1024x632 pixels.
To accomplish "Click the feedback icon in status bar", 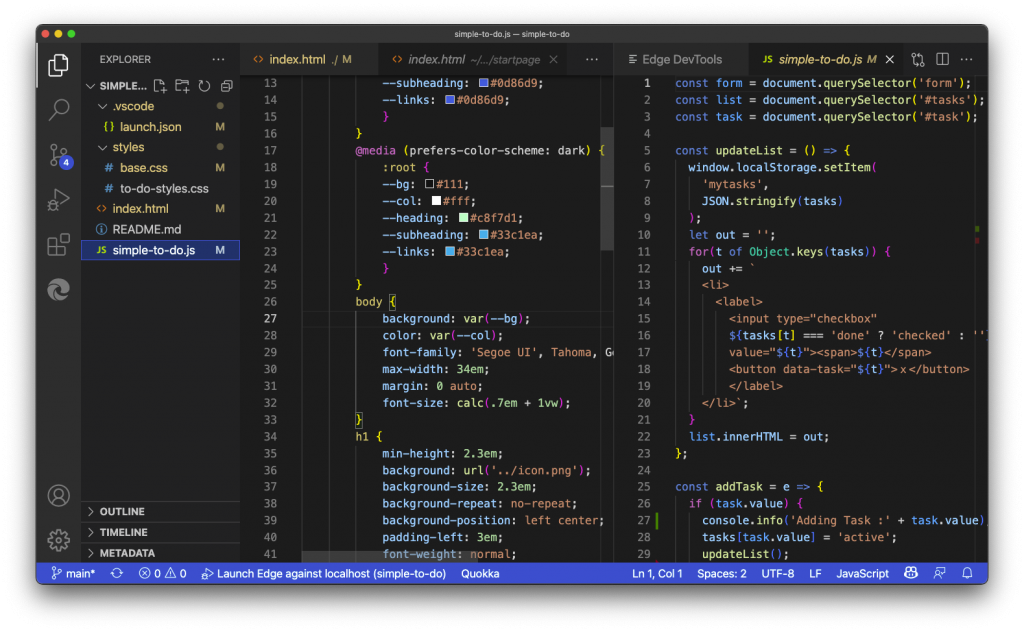I will click(x=940, y=573).
